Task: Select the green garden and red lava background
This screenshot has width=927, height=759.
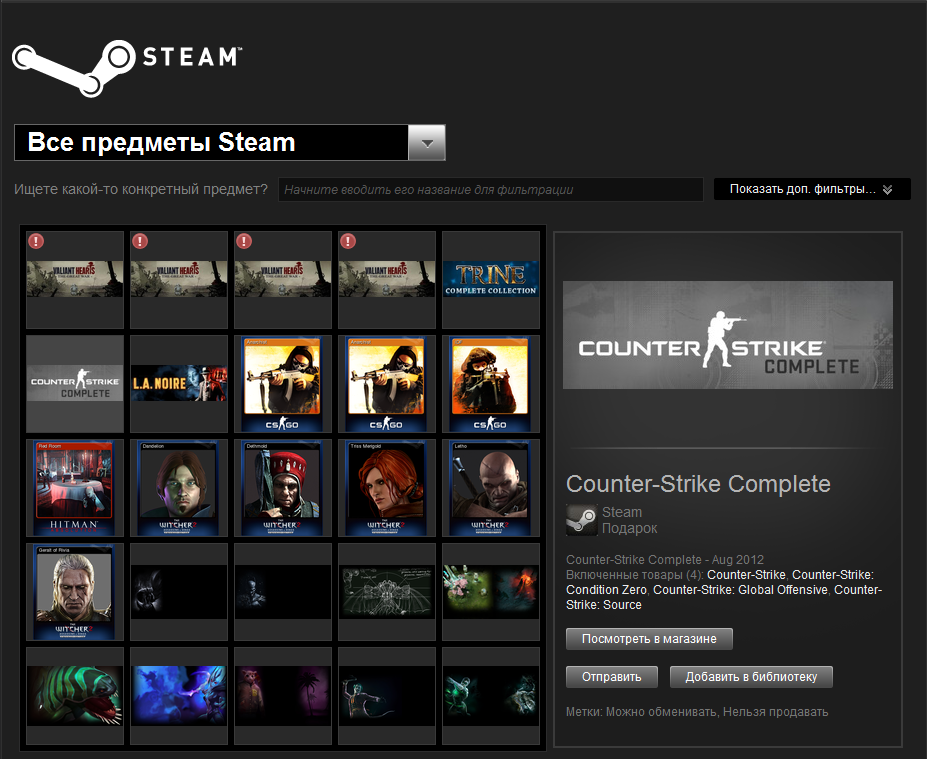Action: click(x=491, y=592)
